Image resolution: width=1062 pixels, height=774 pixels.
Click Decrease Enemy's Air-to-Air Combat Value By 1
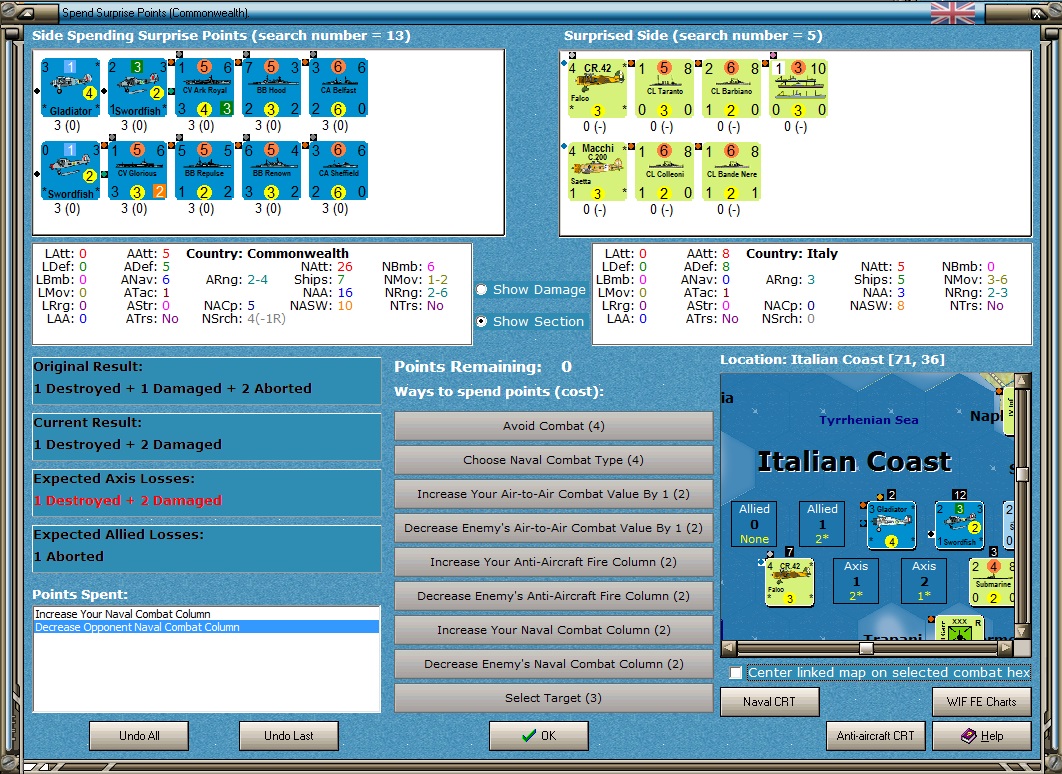(553, 528)
